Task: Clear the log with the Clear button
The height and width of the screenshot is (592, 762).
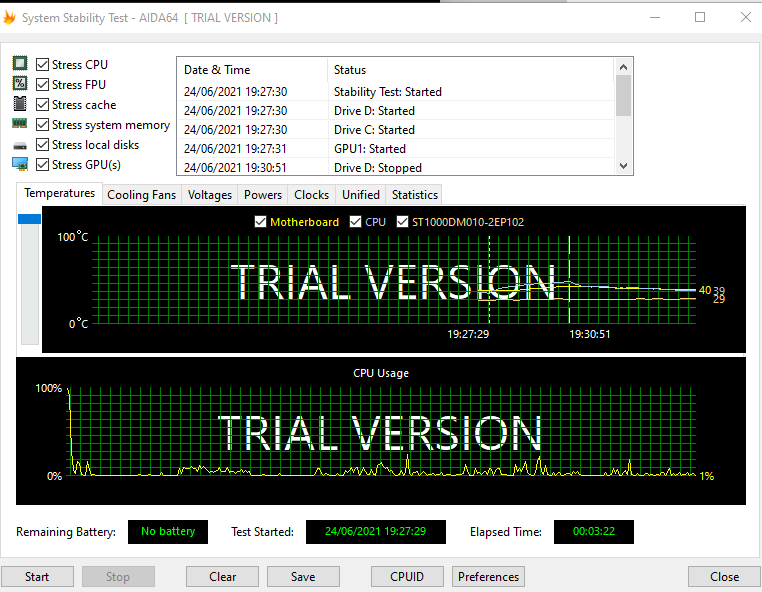Action: [223, 576]
